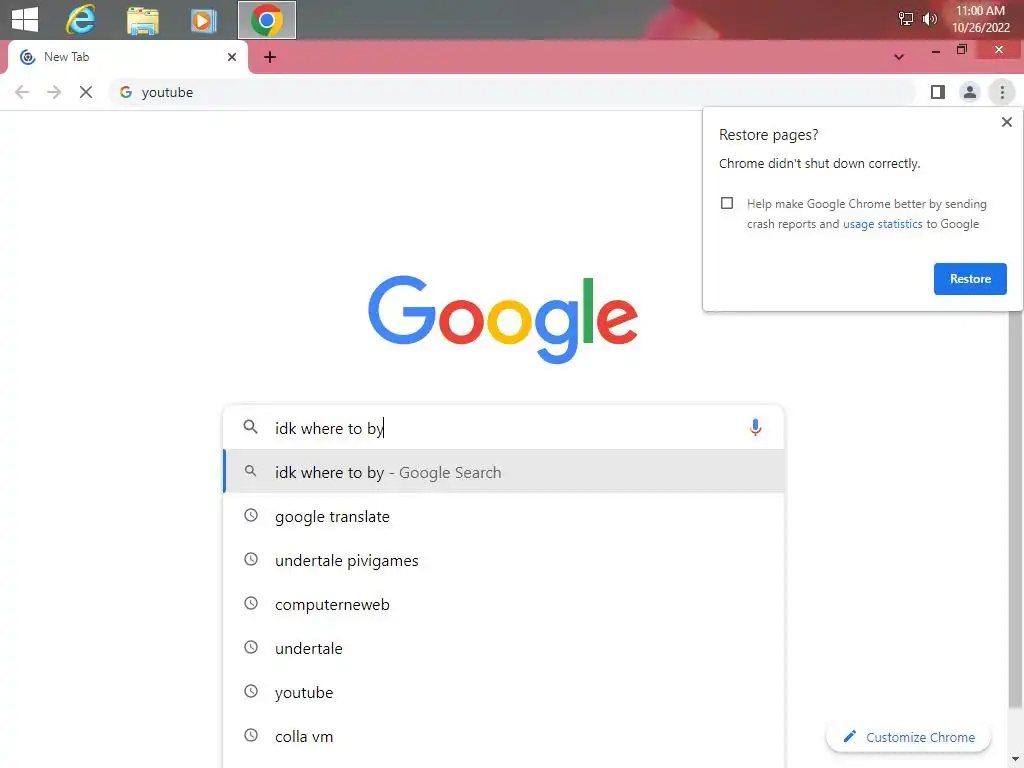The height and width of the screenshot is (768, 1024).
Task: Open Windows Media Player taskbar icon
Action: pos(203,20)
